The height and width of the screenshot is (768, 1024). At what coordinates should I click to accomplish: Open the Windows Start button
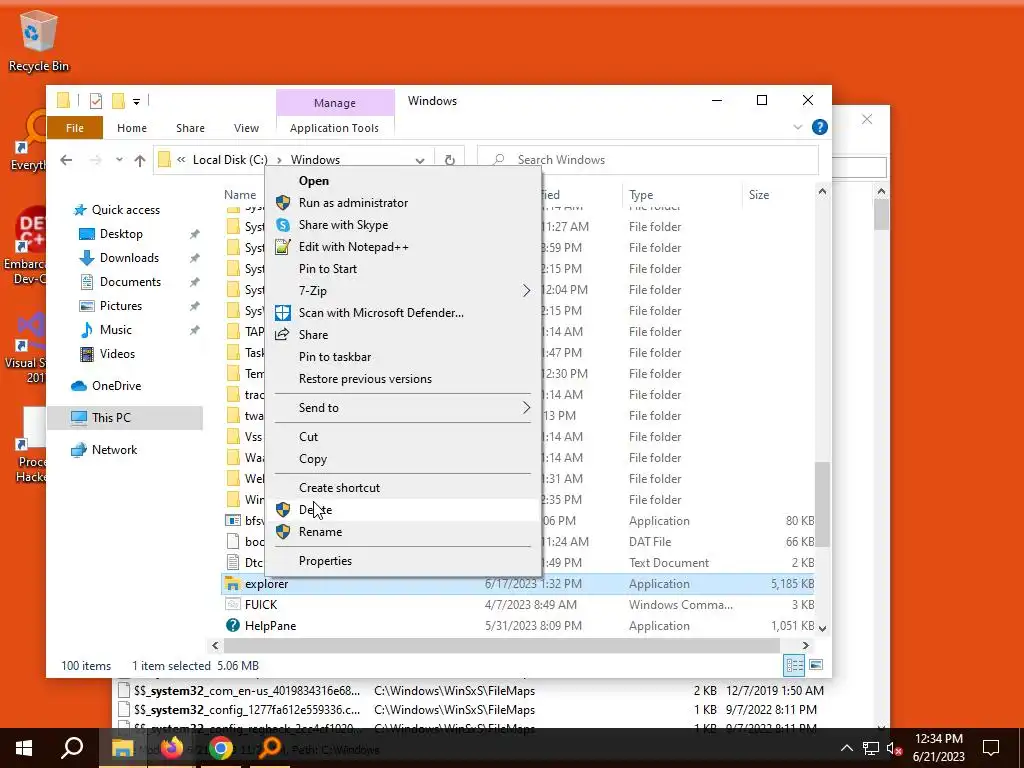coord(24,748)
